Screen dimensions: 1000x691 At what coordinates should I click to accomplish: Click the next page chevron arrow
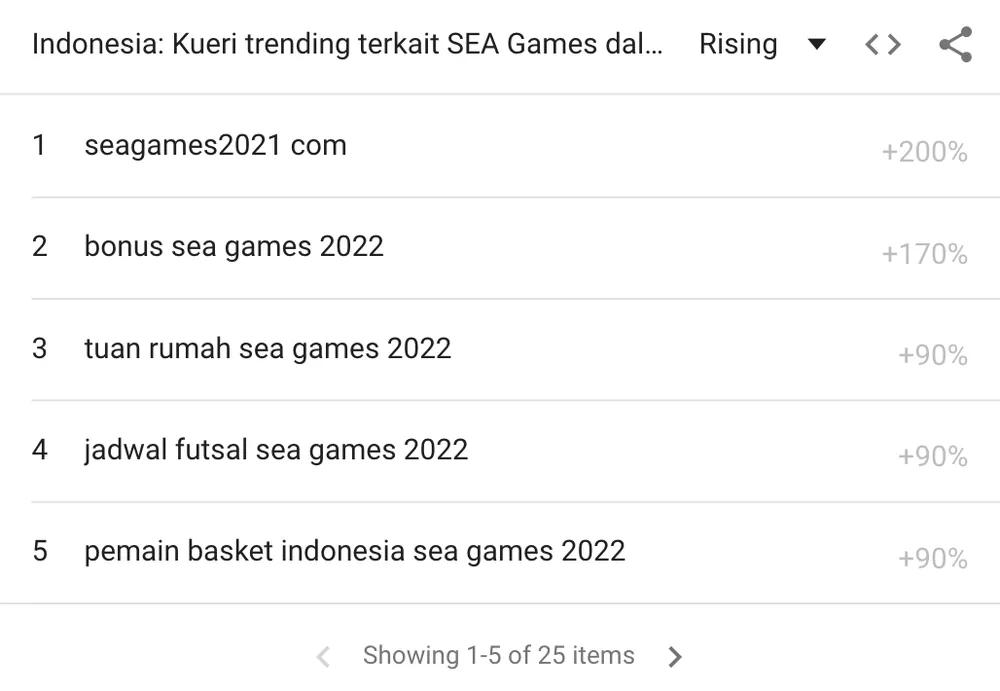pyautogui.click(x=675, y=656)
